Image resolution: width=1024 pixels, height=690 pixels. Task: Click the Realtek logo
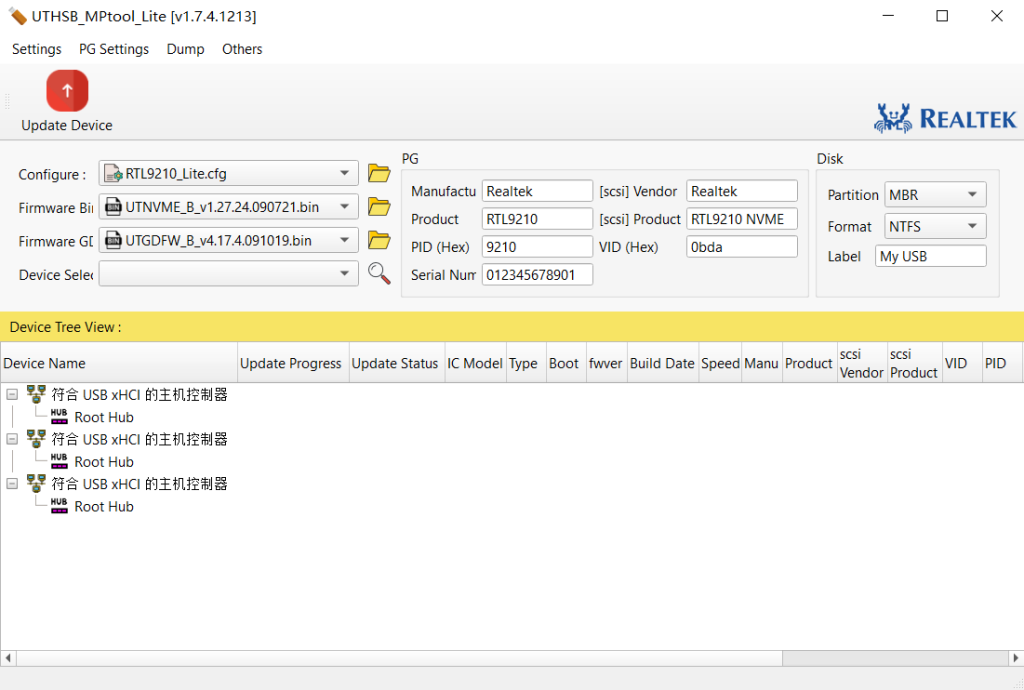click(944, 117)
